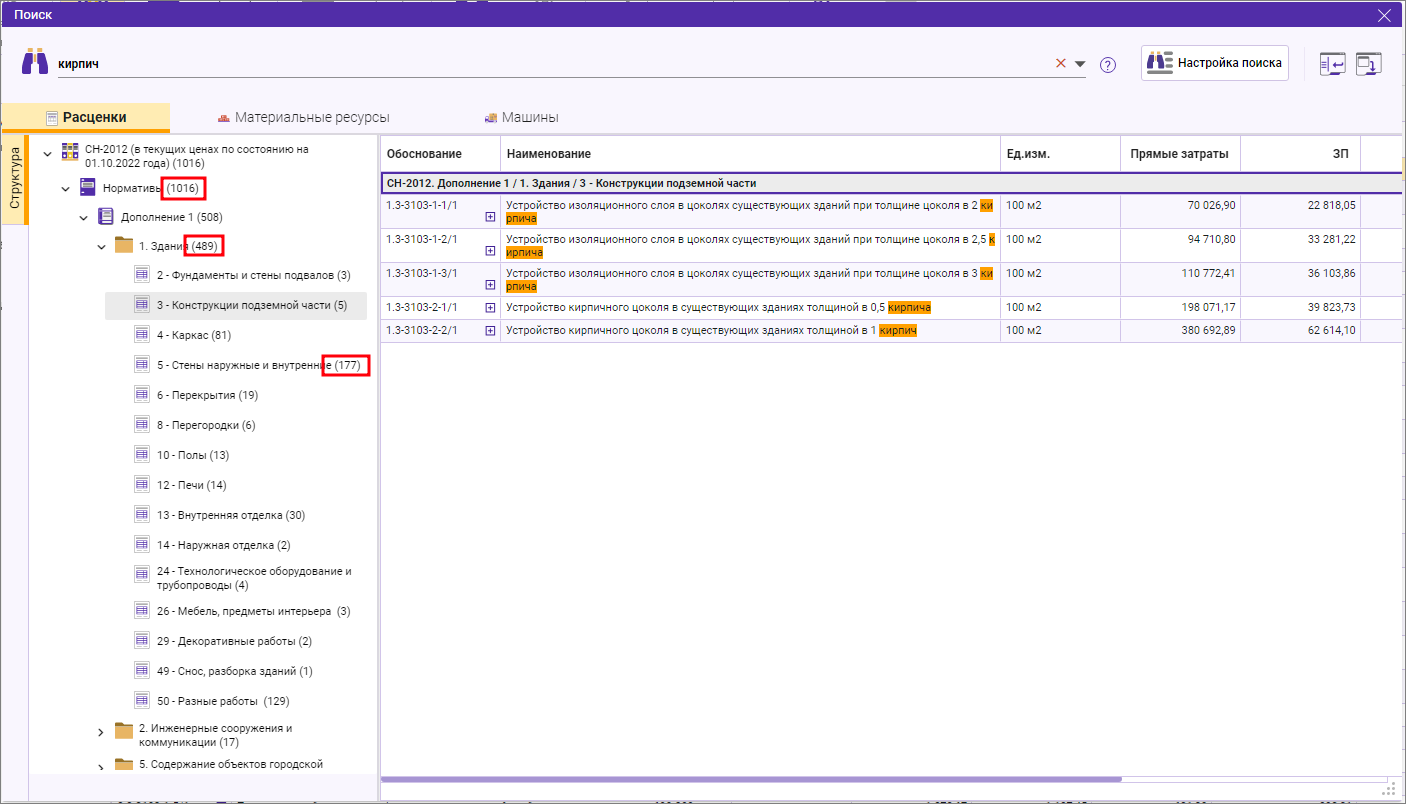This screenshot has width=1406, height=804.
Task: Switch to the 'Машины' tab
Action: pos(520,117)
